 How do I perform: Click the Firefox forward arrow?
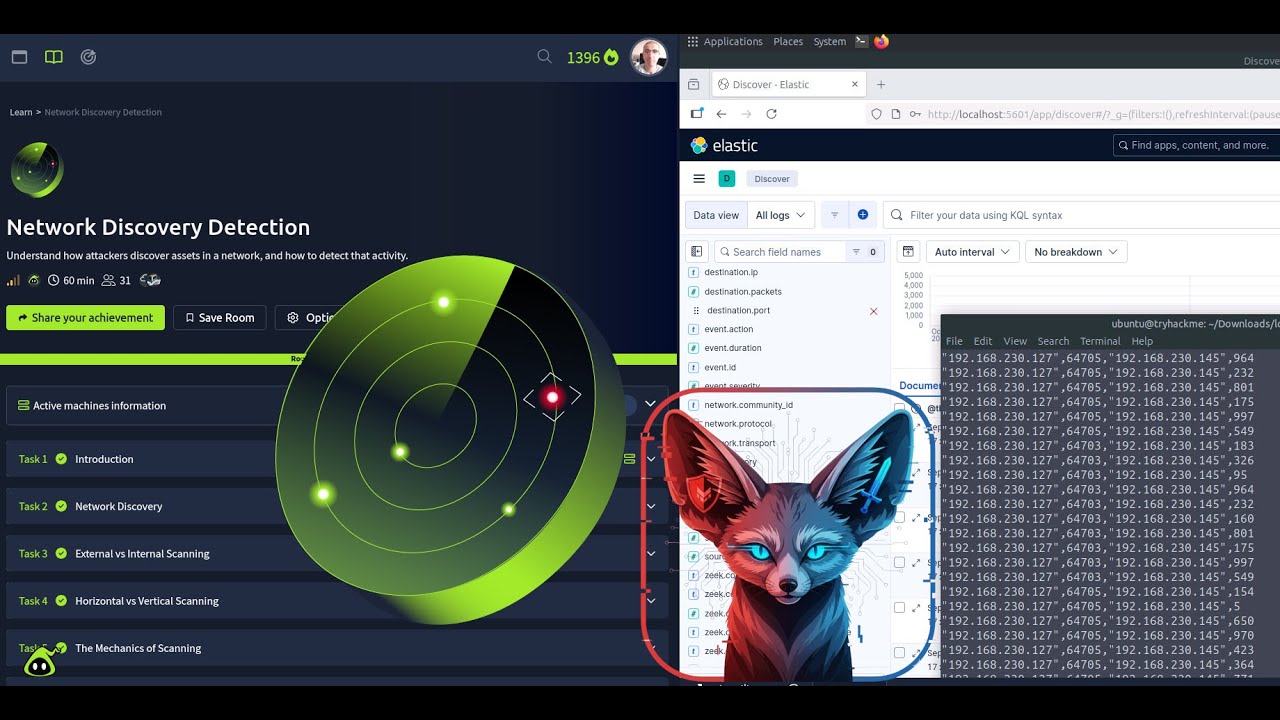coord(746,114)
